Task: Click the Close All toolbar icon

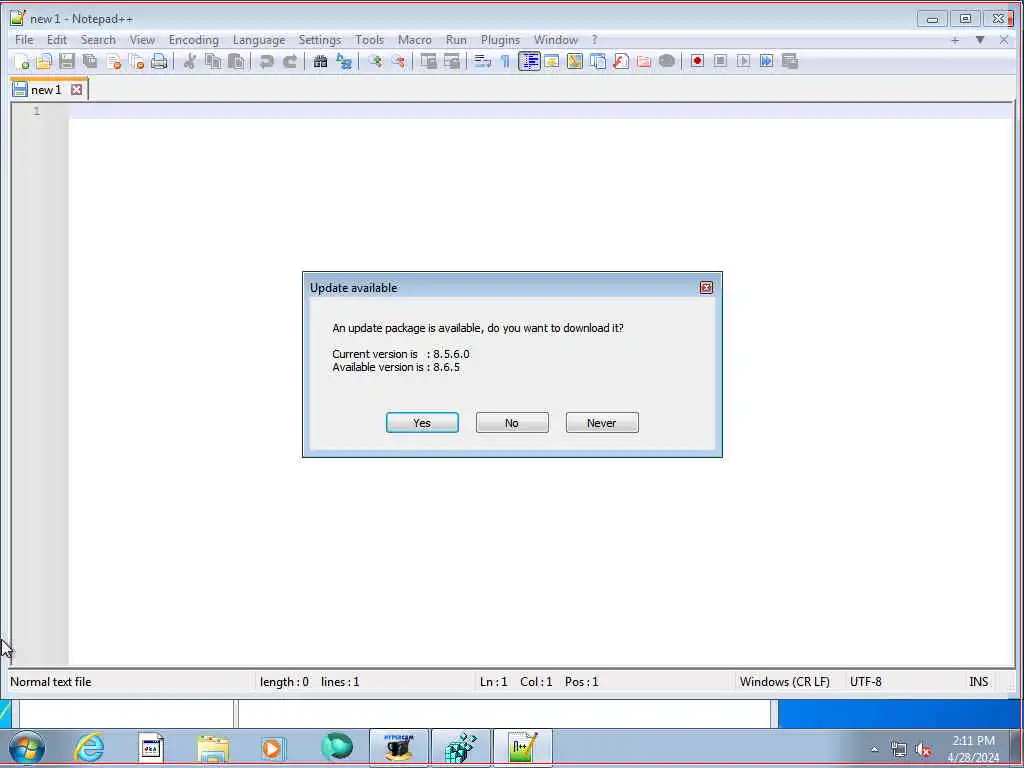Action: coord(136,61)
